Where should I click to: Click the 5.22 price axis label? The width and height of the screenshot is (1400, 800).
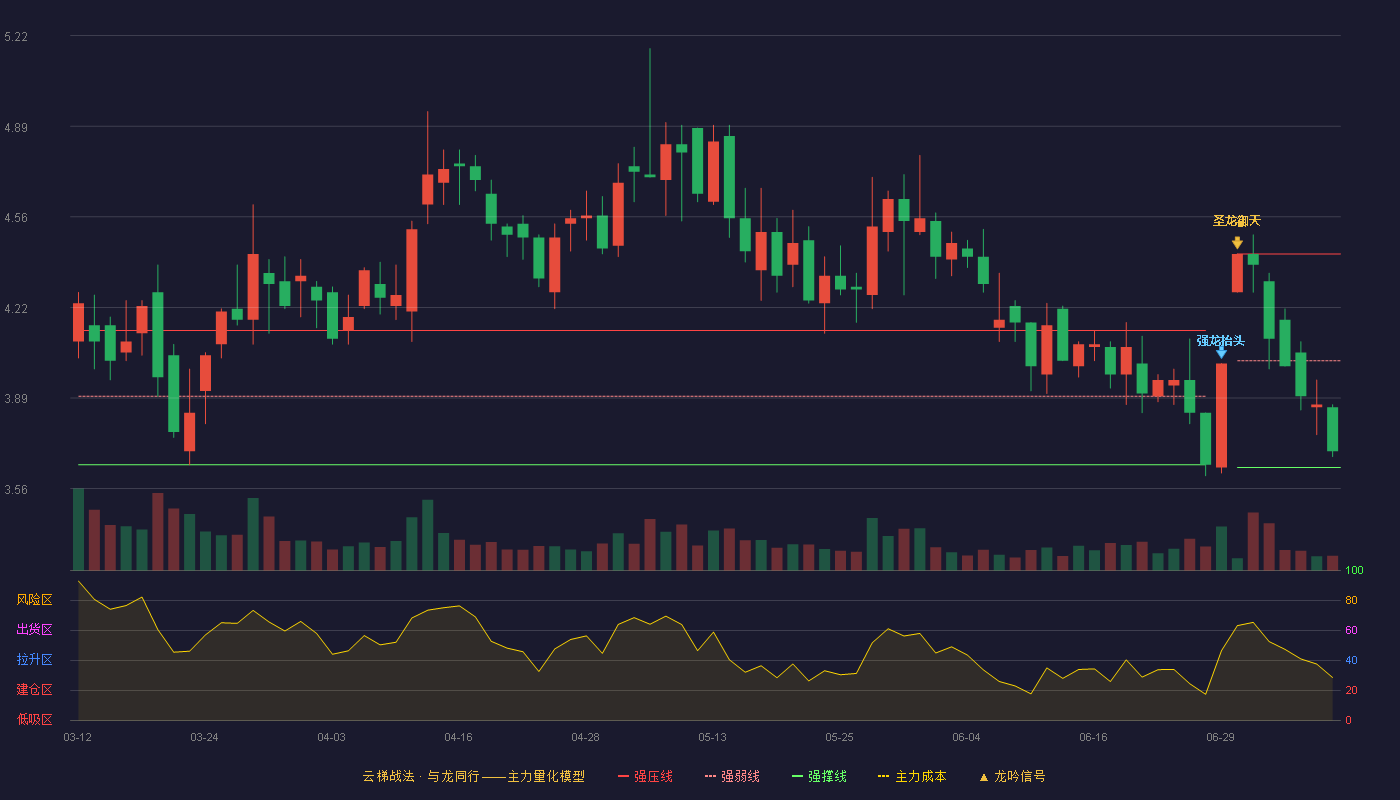tap(16, 37)
